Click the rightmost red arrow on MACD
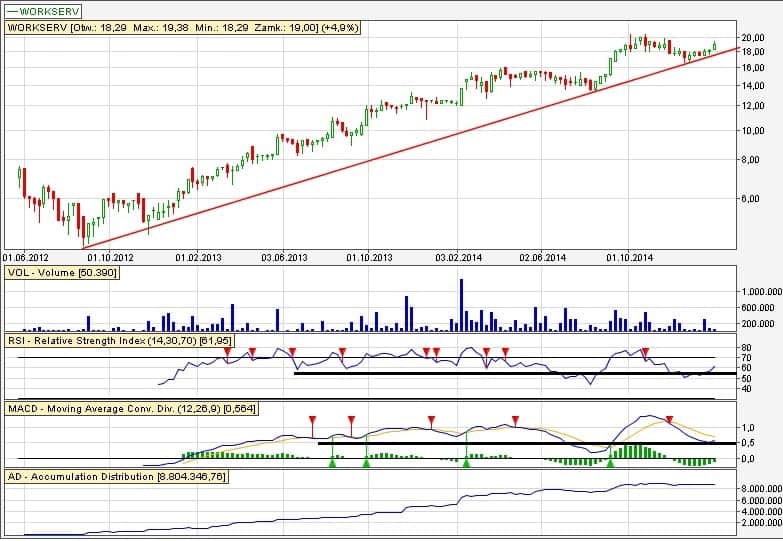This screenshot has width=783, height=541. [669, 420]
